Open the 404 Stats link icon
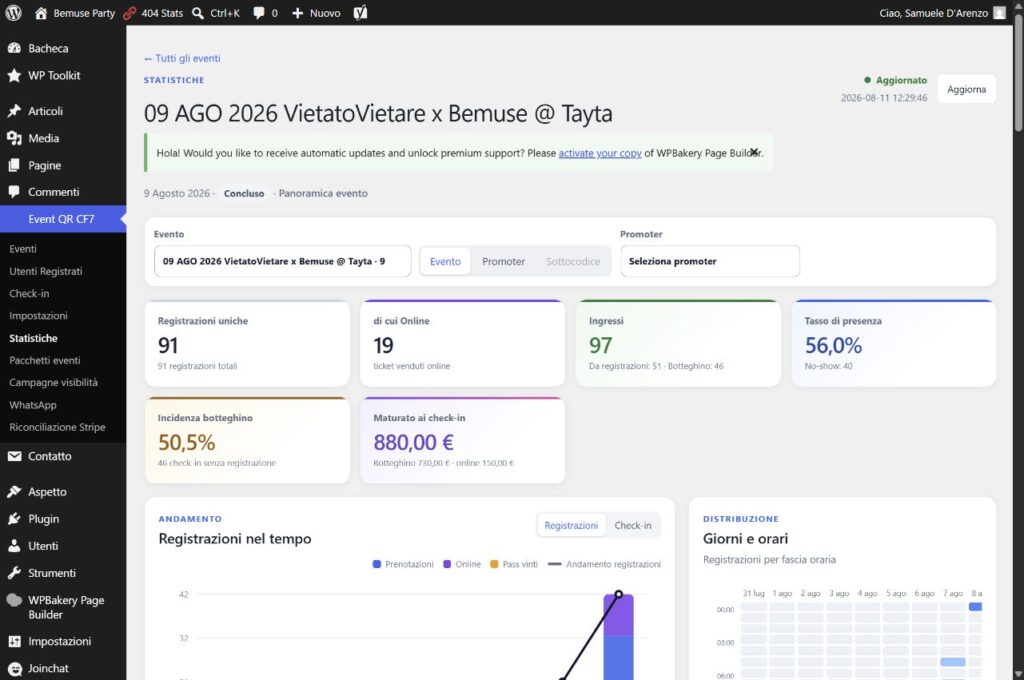 (x=130, y=13)
